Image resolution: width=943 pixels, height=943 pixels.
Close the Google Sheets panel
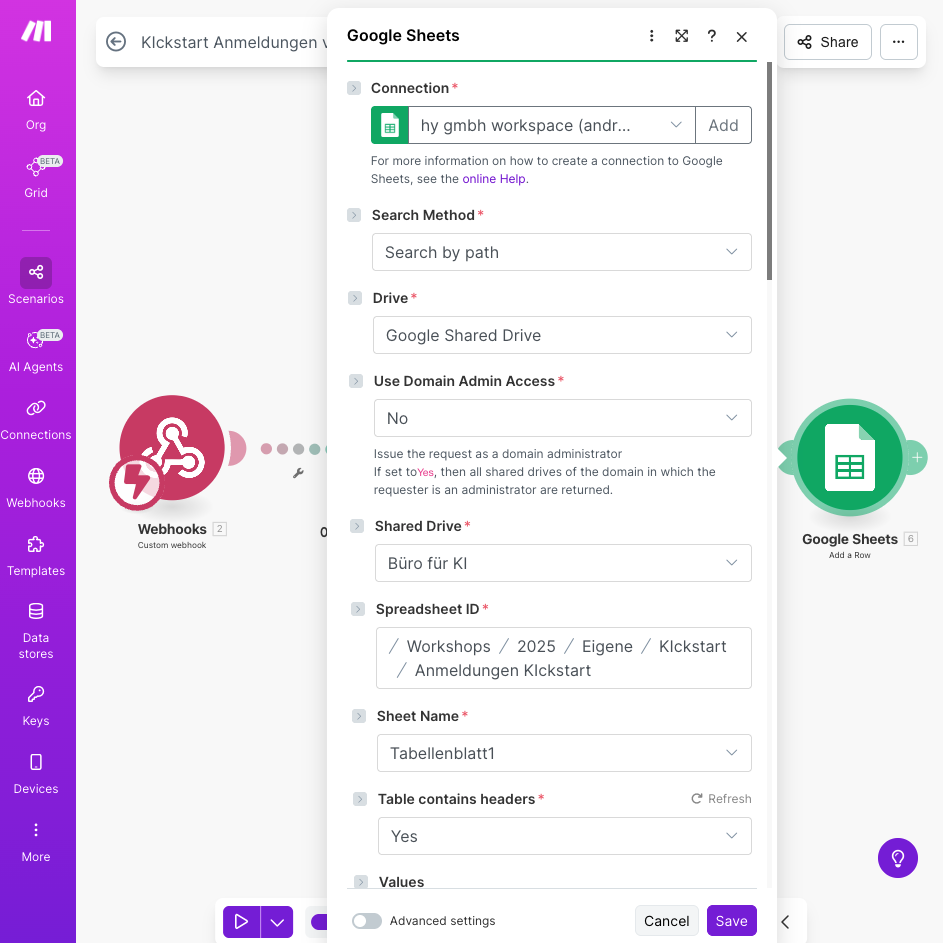coord(742,37)
